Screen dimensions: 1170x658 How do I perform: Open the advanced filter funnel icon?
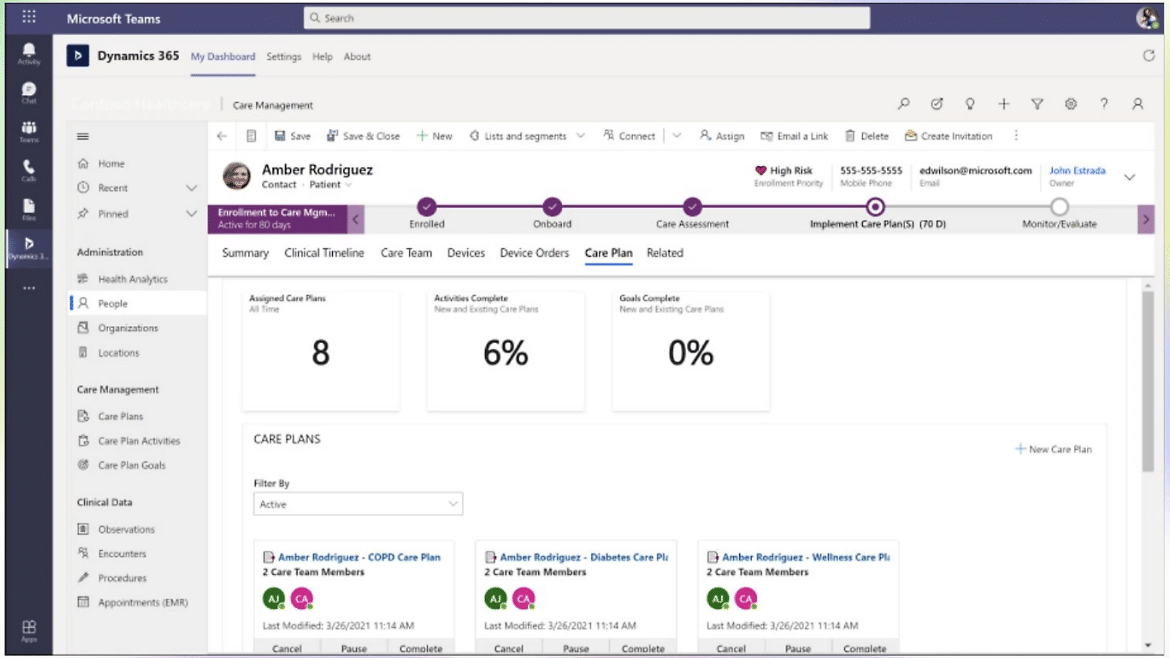coord(1037,104)
